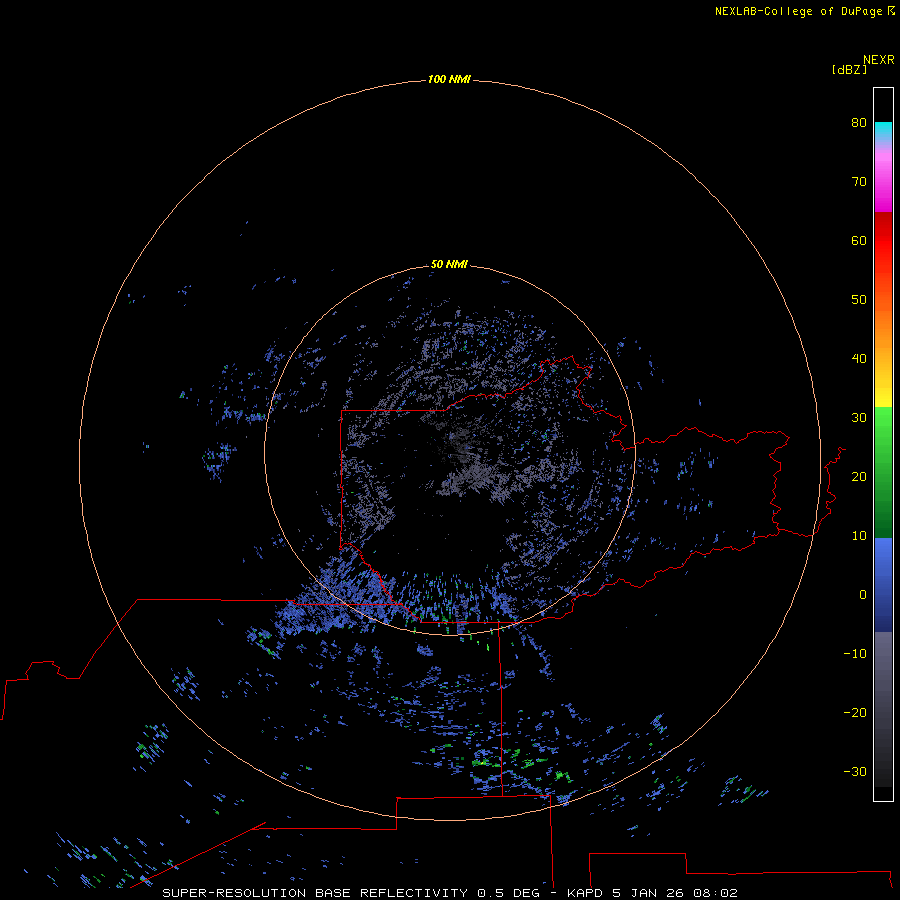
Task: Click the 20 value on the dBZ scale
Action: pos(859,476)
